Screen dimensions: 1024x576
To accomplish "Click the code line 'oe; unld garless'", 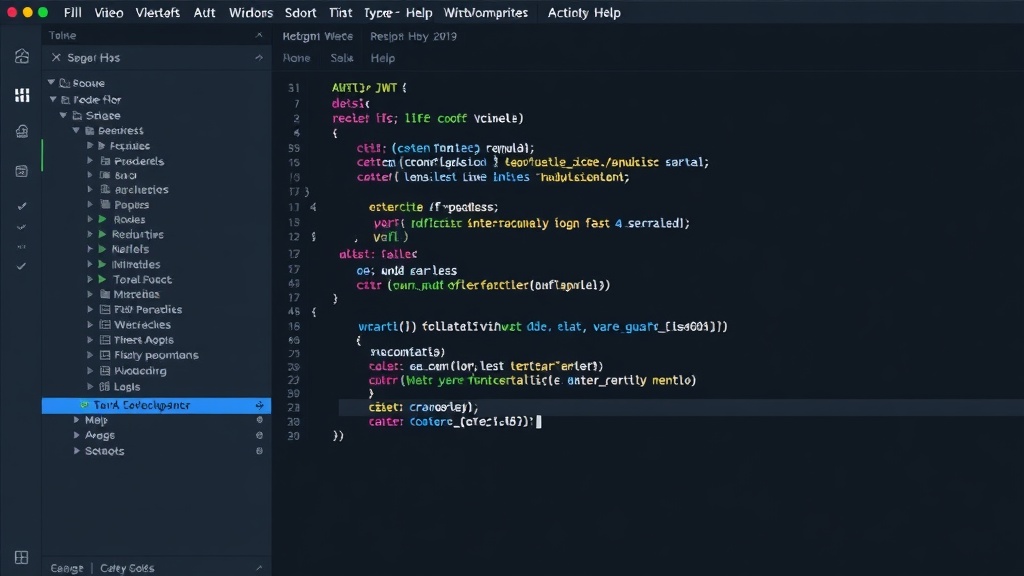I will 406,270.
